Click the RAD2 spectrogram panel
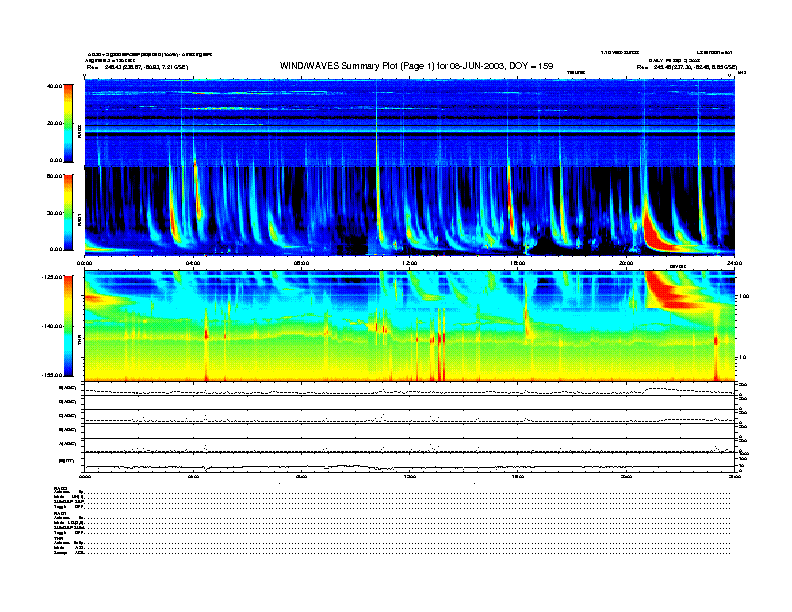 coord(410,123)
